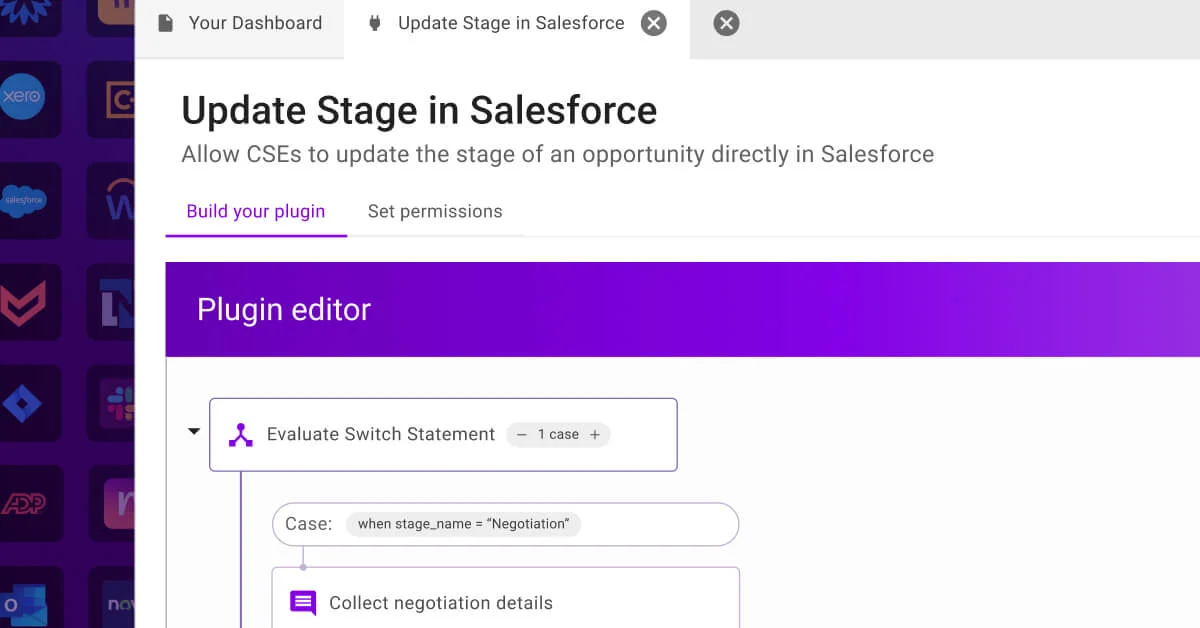Open the Salesforce cloud icon in sidebar

point(22,199)
